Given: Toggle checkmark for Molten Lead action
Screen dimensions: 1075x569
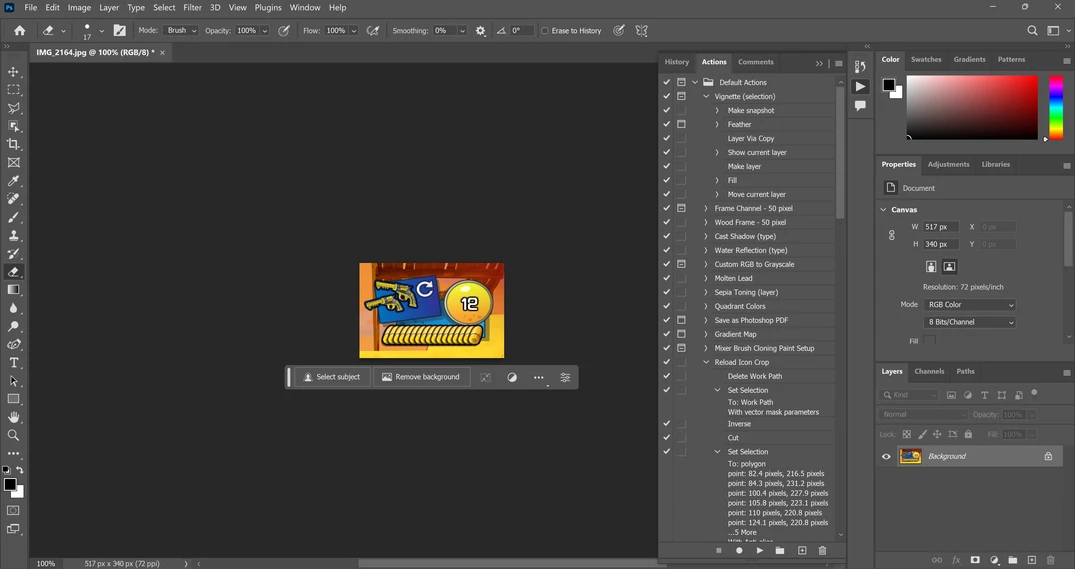Looking at the screenshot, I should [x=666, y=278].
